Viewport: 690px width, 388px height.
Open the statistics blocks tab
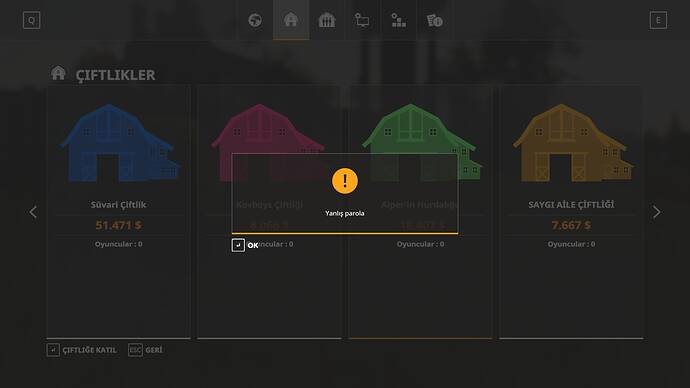pos(399,20)
